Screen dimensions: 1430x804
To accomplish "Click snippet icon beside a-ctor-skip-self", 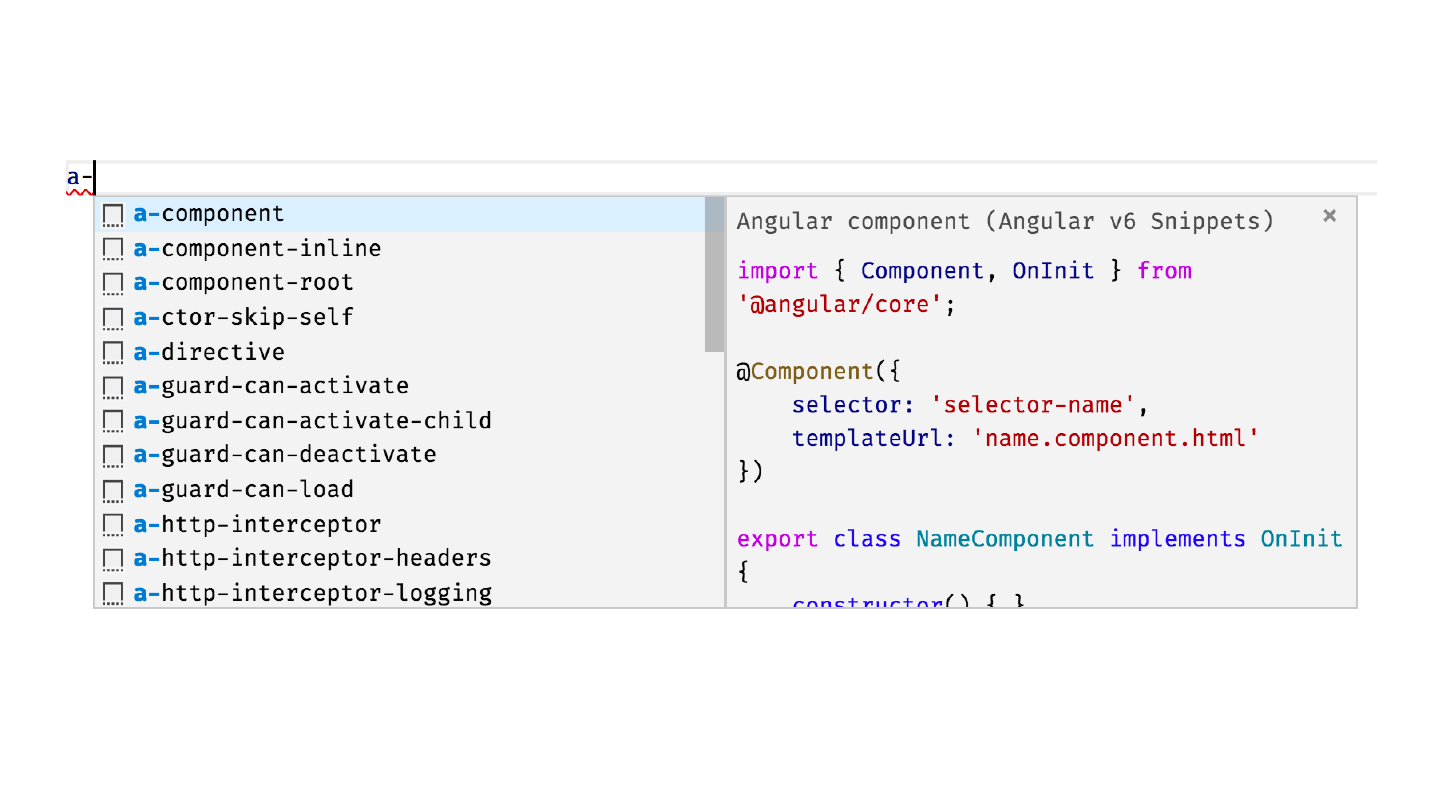I will pos(114,318).
